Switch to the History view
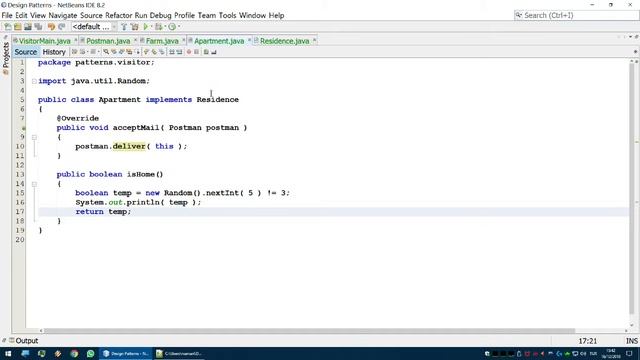Image resolution: width=640 pixels, height=360 pixels. [x=54, y=52]
